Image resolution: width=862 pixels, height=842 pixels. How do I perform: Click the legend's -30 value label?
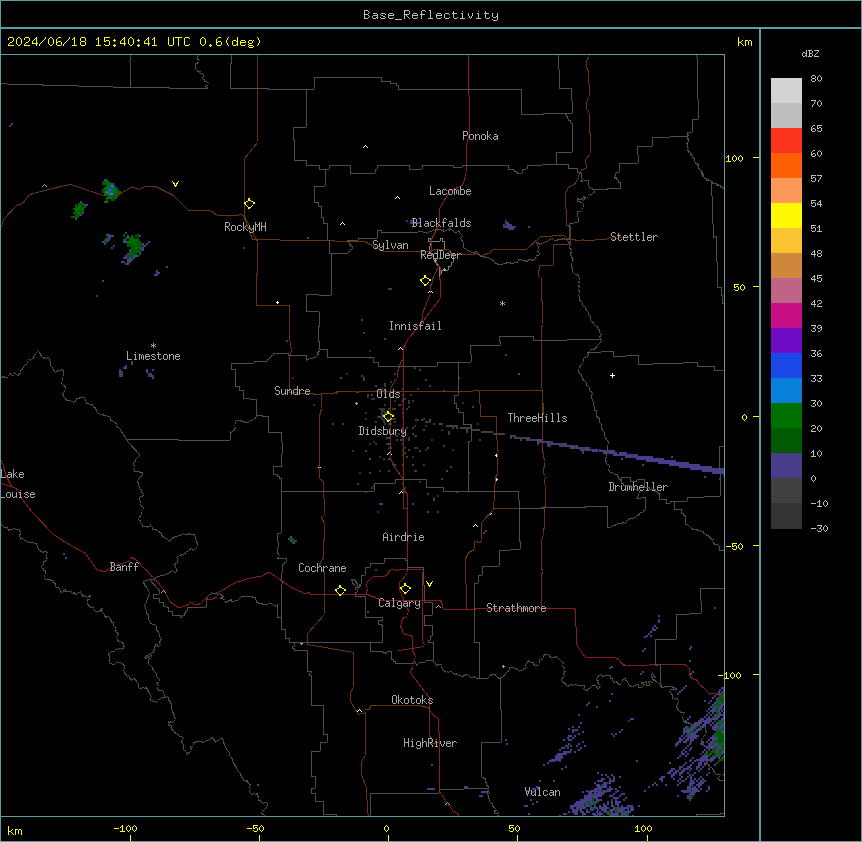(x=819, y=528)
